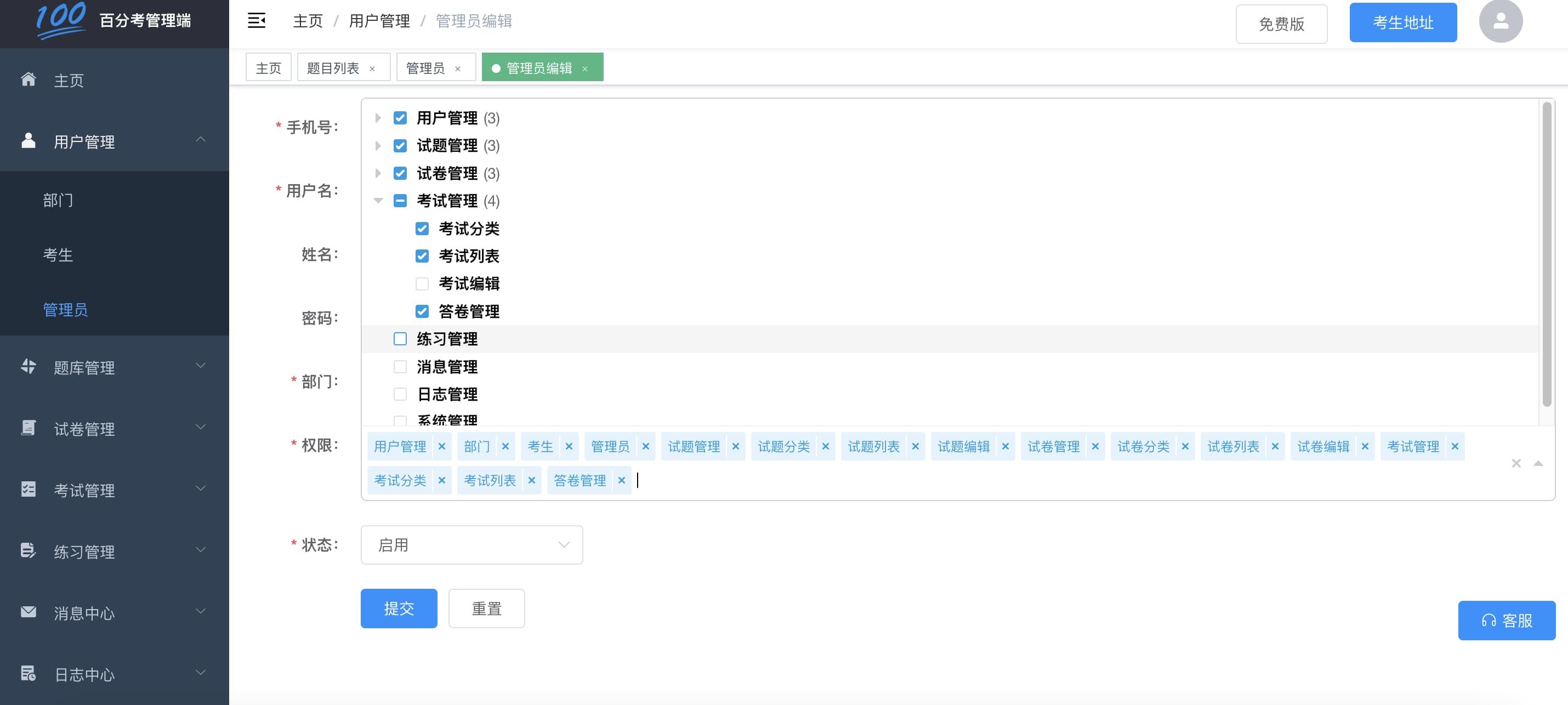Open the 主页 home icon in sidebar
The height and width of the screenshot is (705, 1568).
point(27,79)
